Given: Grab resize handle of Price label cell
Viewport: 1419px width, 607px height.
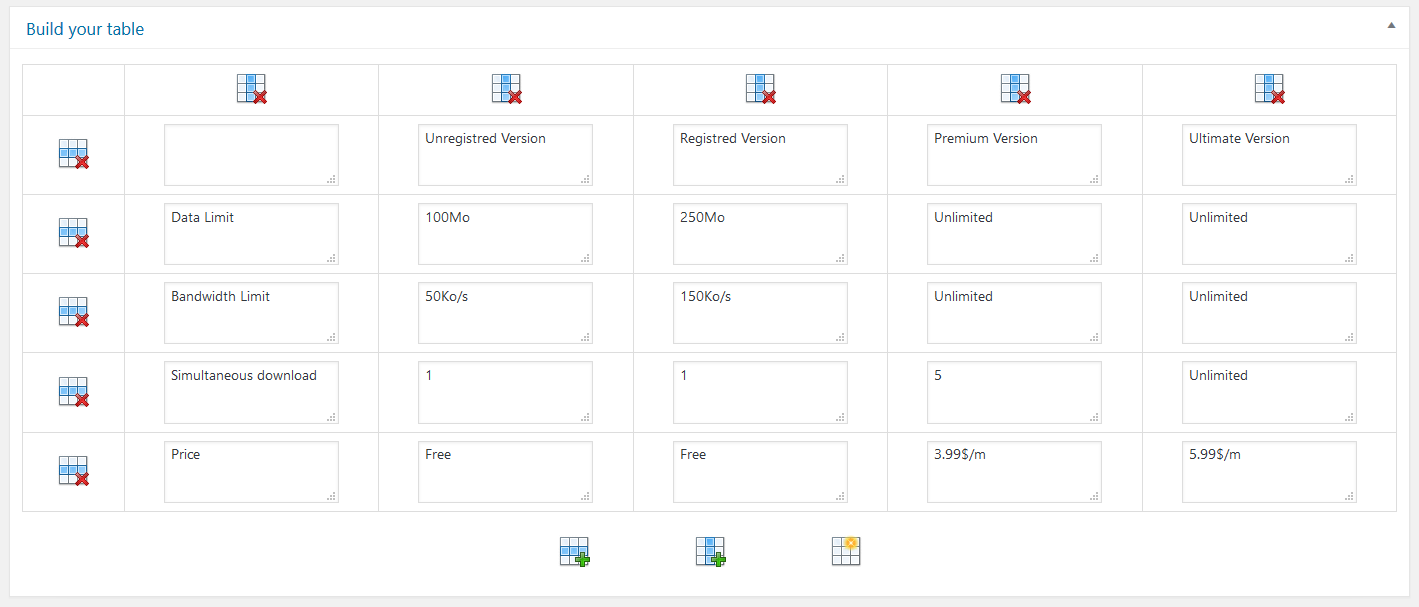Looking at the screenshot, I should point(332,496).
